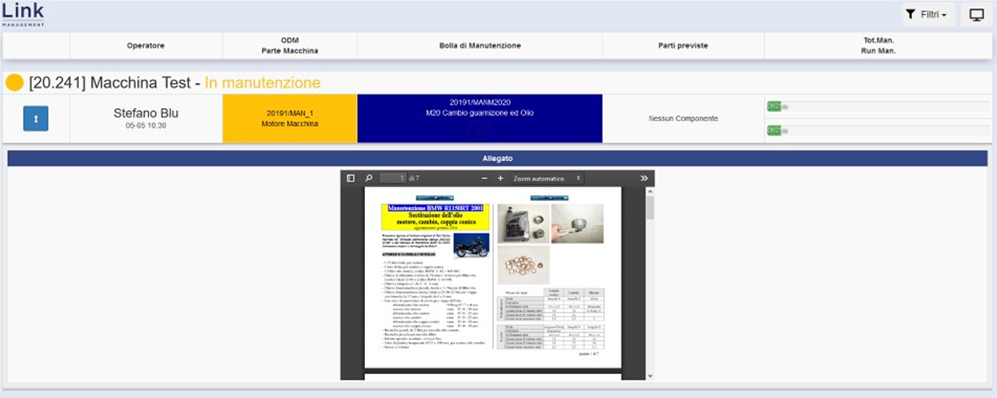Open PDF viewer extra tools chevrons
The height and width of the screenshot is (398, 997).
(x=644, y=179)
